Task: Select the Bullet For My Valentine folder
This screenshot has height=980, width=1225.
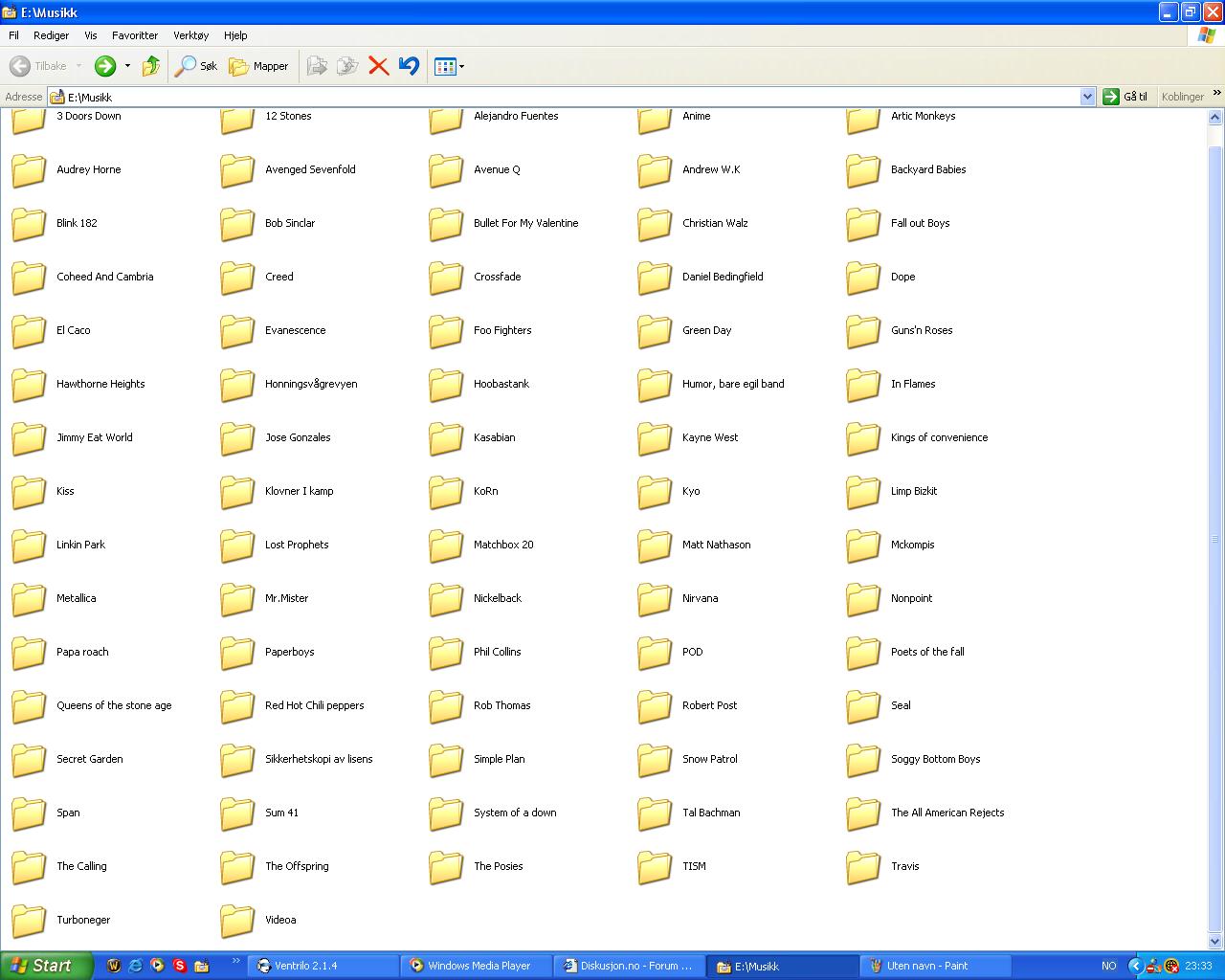Action: tap(504, 224)
